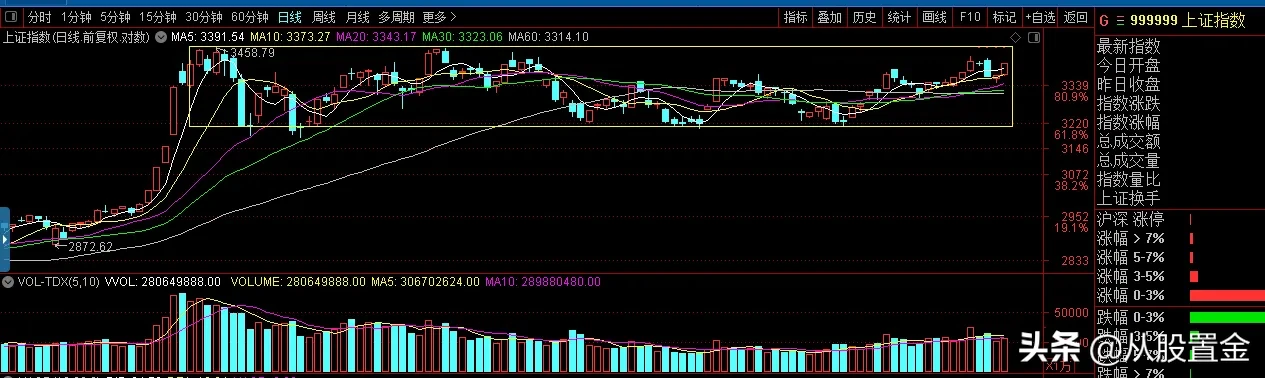Toggle 标记 marker mode

(1003, 17)
